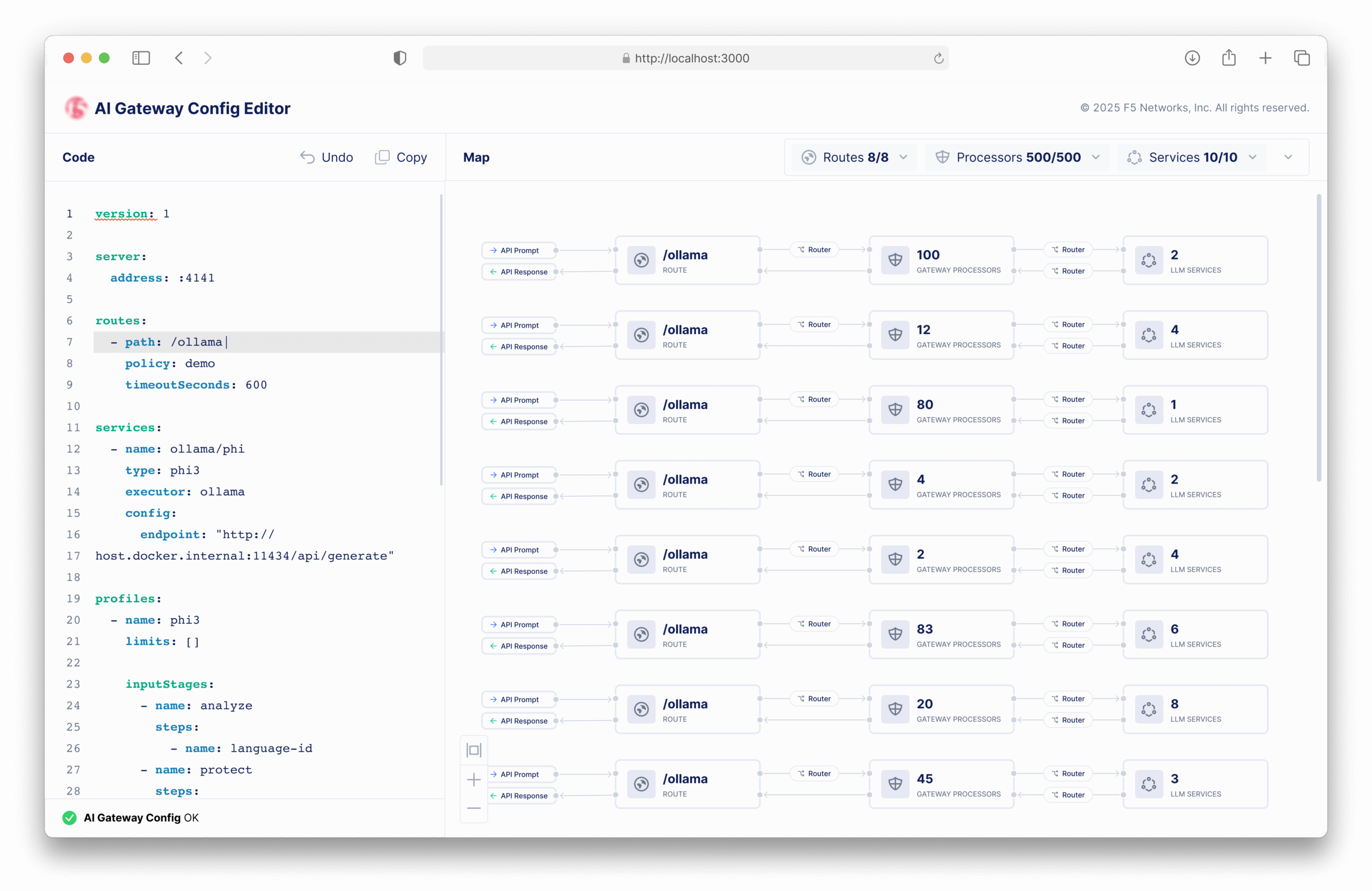The image size is (1372, 891).
Task: Select the LLM Services icon showing 2 services
Action: coord(1149,260)
